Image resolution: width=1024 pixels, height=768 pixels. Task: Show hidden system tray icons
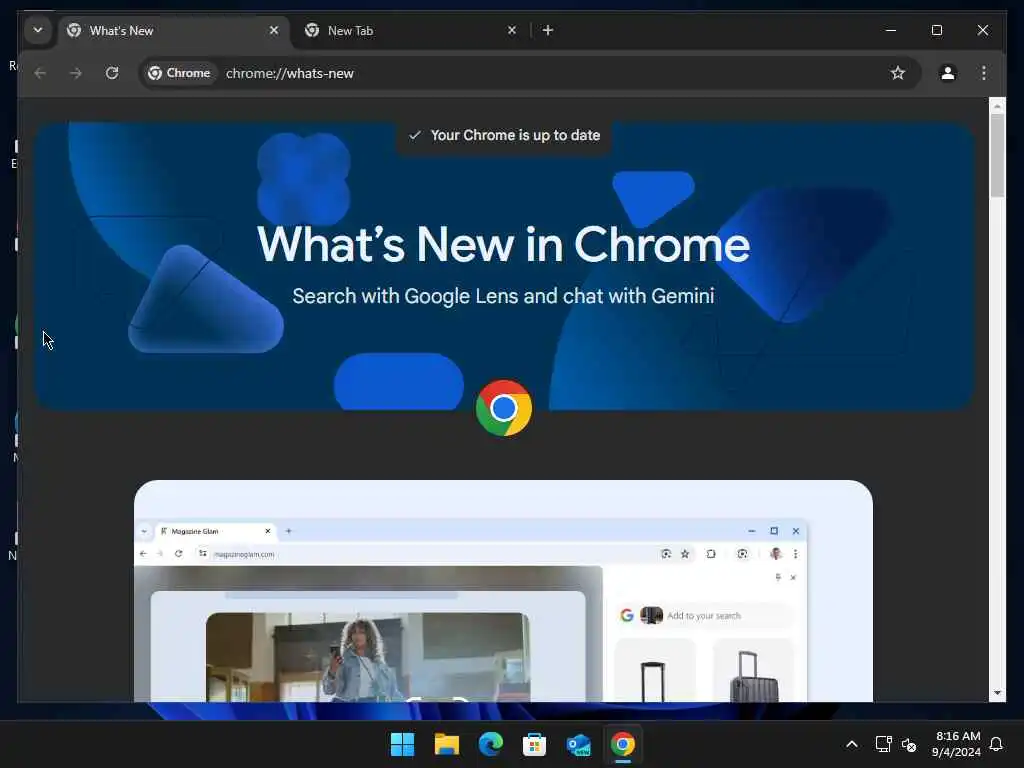(852, 744)
